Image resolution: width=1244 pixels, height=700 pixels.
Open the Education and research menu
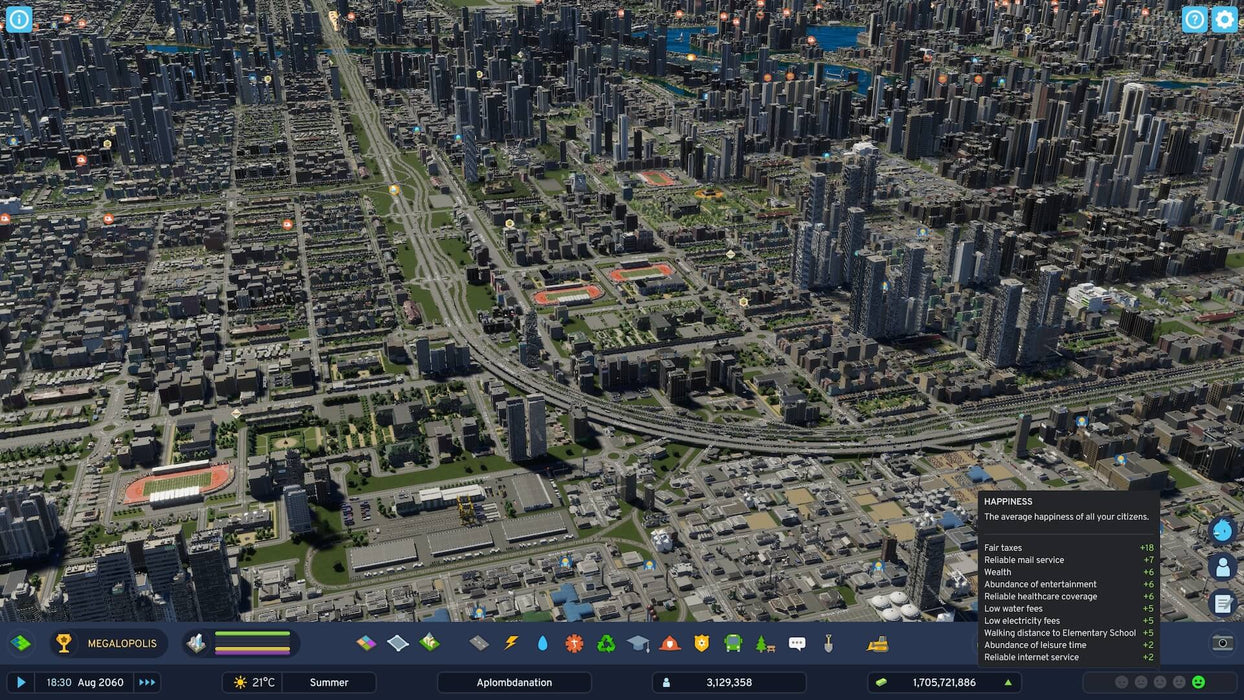tap(638, 643)
